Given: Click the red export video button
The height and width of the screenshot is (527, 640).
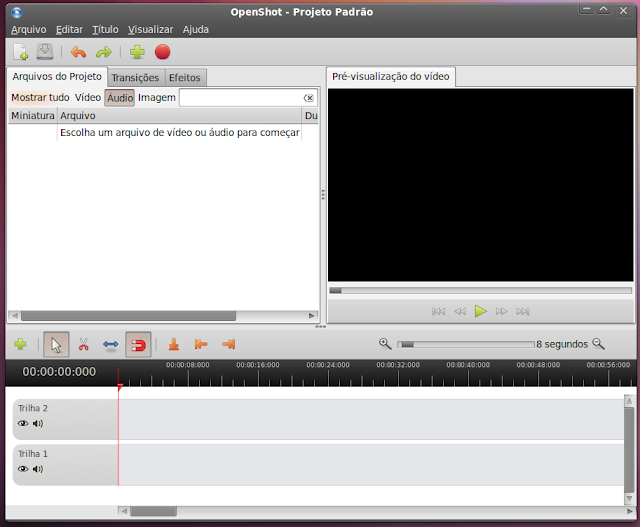Looking at the screenshot, I should coord(162,52).
